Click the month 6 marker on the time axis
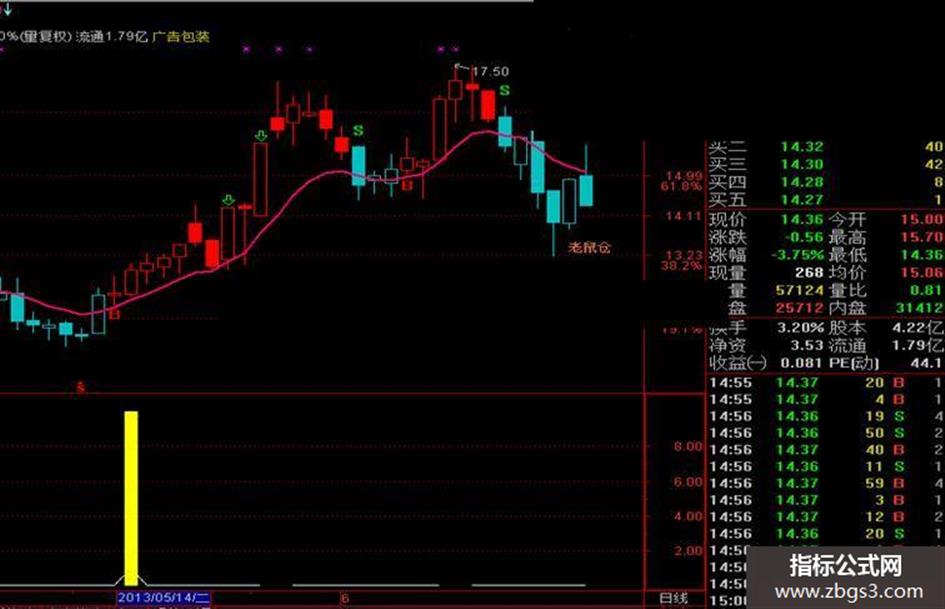This screenshot has height=609, width=945. pyautogui.click(x=345, y=598)
